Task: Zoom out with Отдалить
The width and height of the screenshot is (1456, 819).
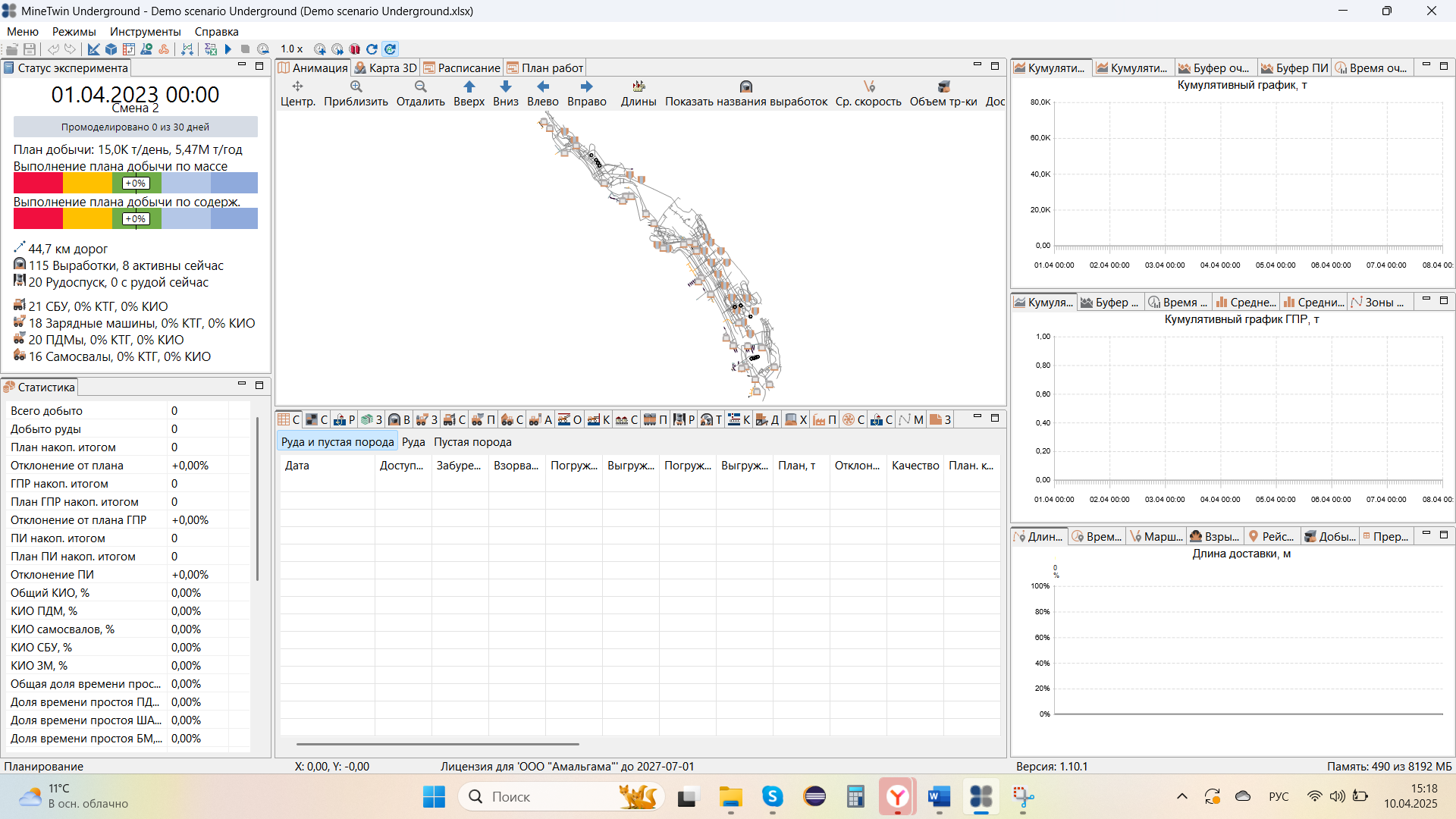Action: tap(421, 94)
